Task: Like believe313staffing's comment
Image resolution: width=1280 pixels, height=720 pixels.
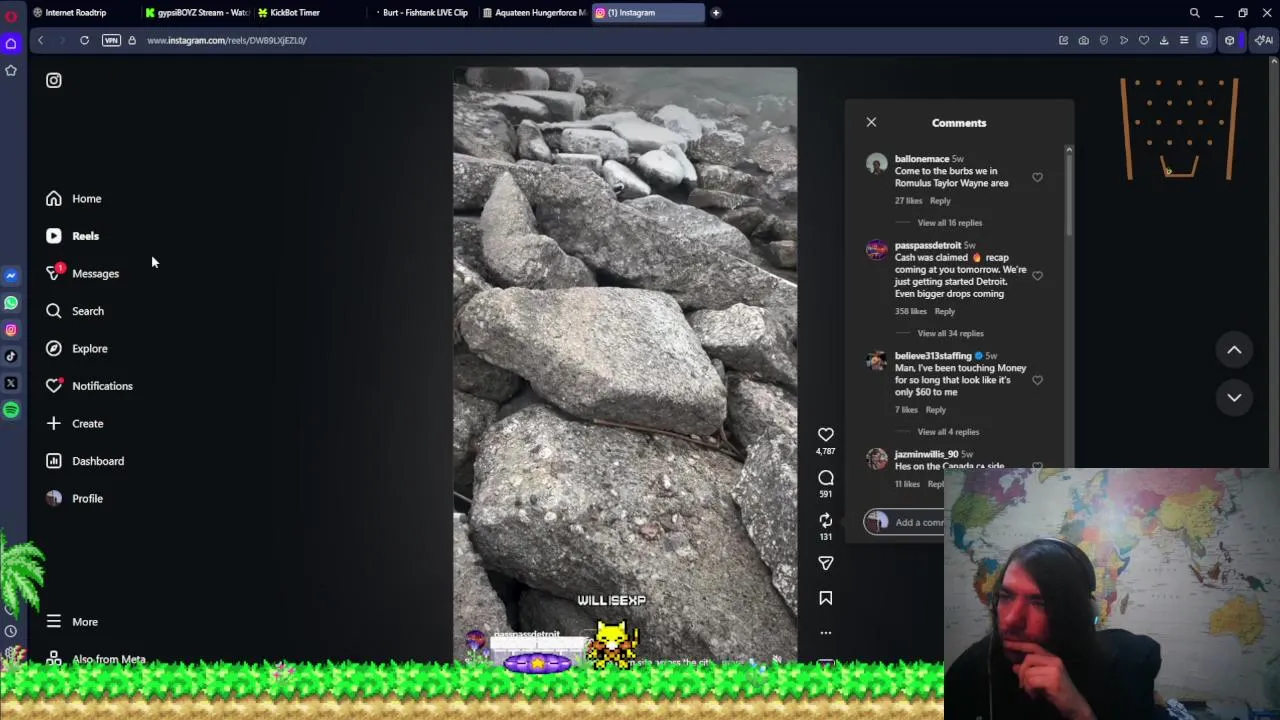Action: (x=1037, y=380)
